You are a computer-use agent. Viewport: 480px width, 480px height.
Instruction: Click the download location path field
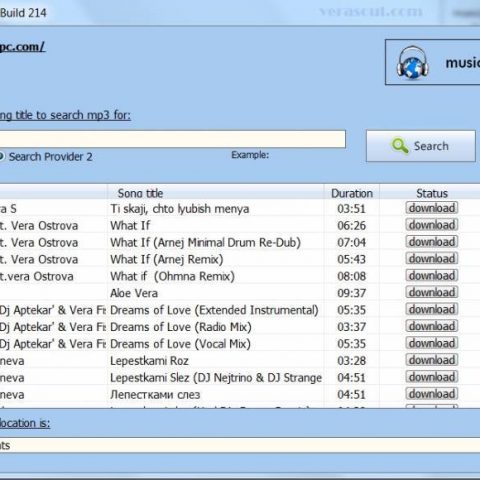240,445
